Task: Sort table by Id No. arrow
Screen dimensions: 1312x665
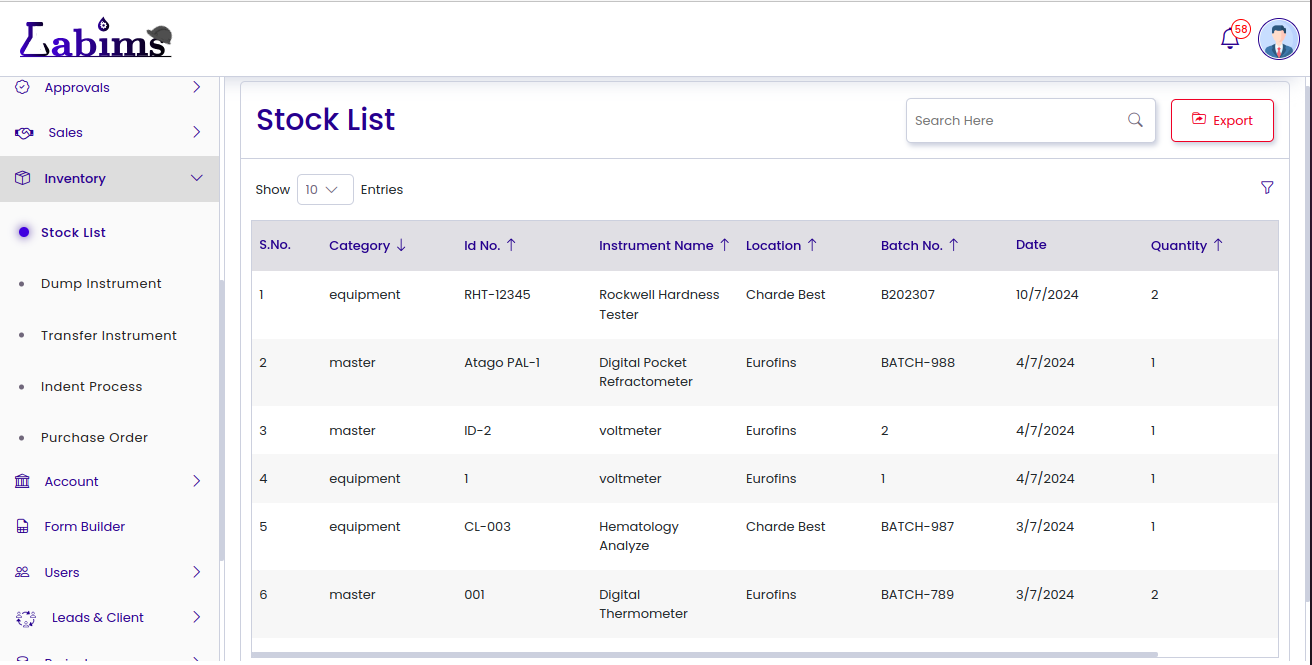Action: coord(511,245)
